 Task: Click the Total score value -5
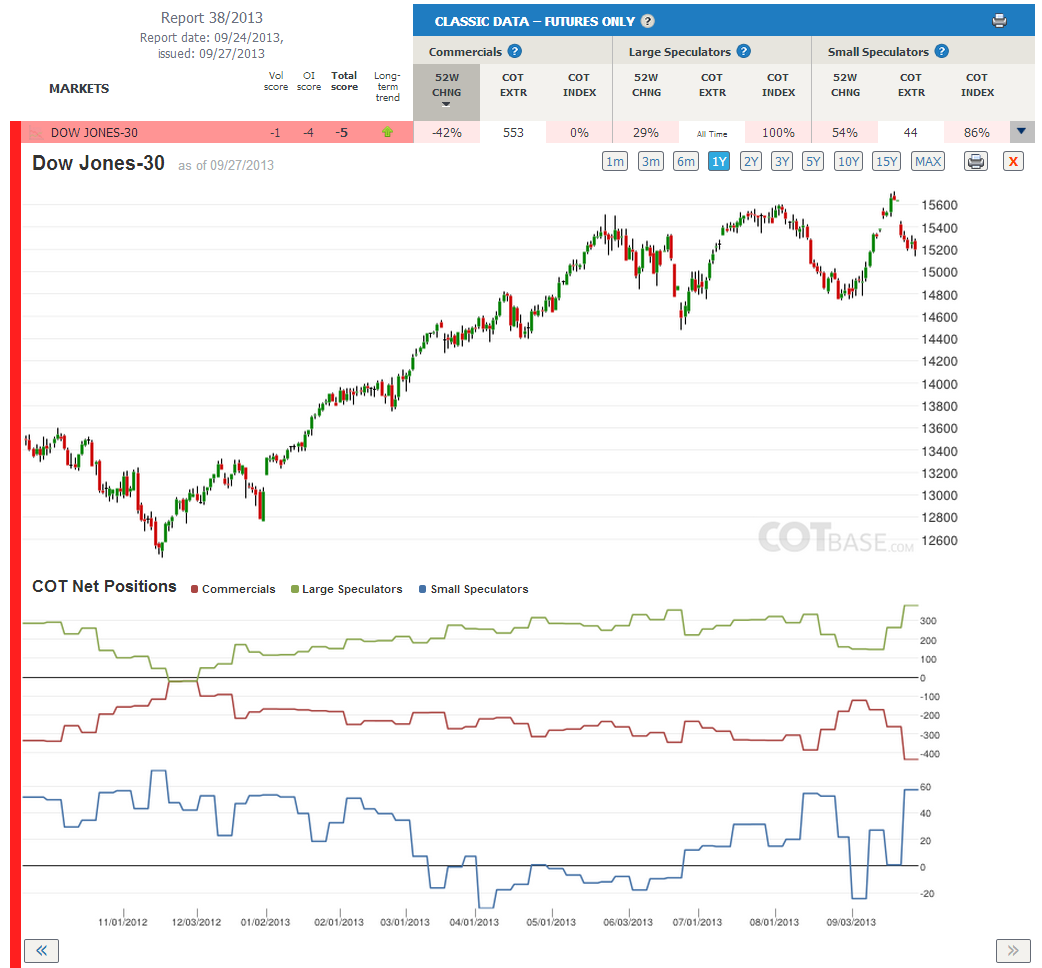pos(342,132)
